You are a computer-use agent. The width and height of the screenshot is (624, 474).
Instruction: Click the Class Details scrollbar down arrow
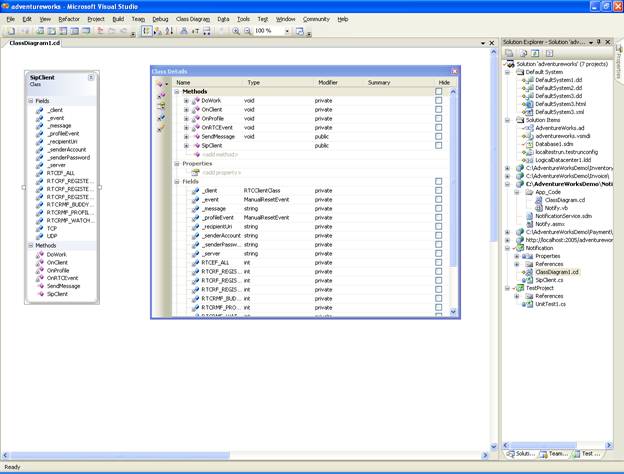pos(453,312)
